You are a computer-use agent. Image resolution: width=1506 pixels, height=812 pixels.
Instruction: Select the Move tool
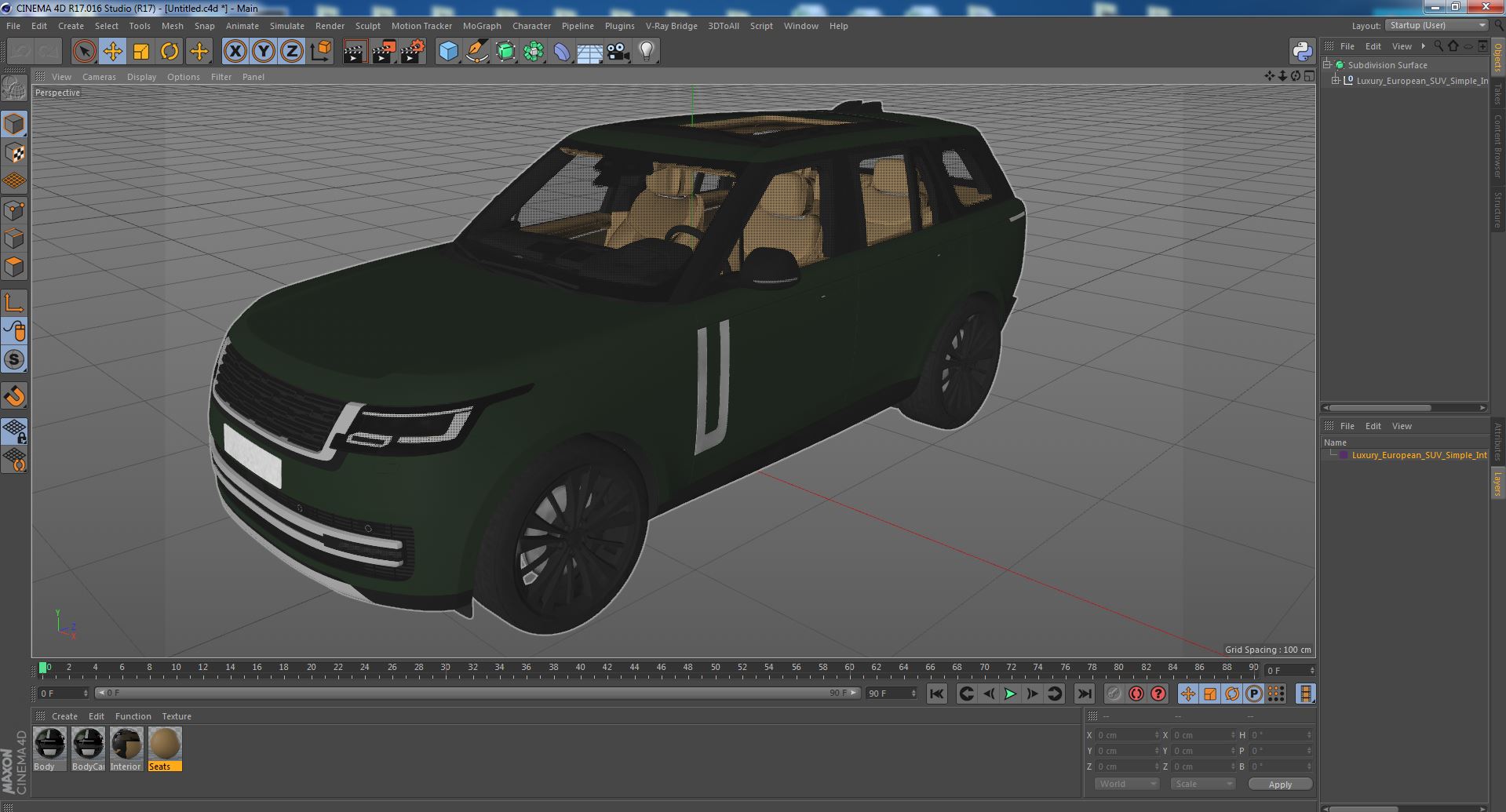click(x=112, y=52)
